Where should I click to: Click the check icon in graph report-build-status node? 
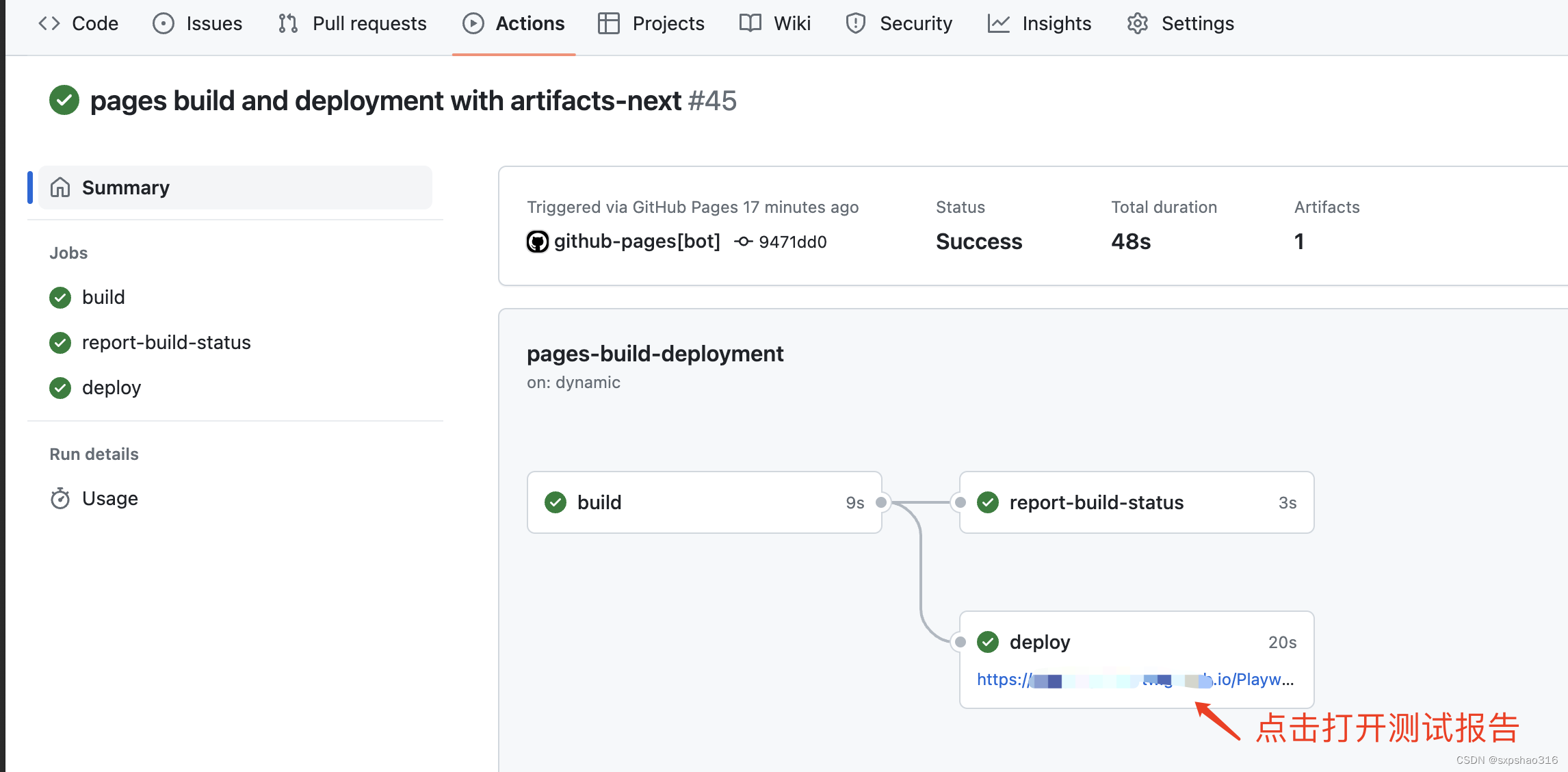pyautogui.click(x=988, y=502)
